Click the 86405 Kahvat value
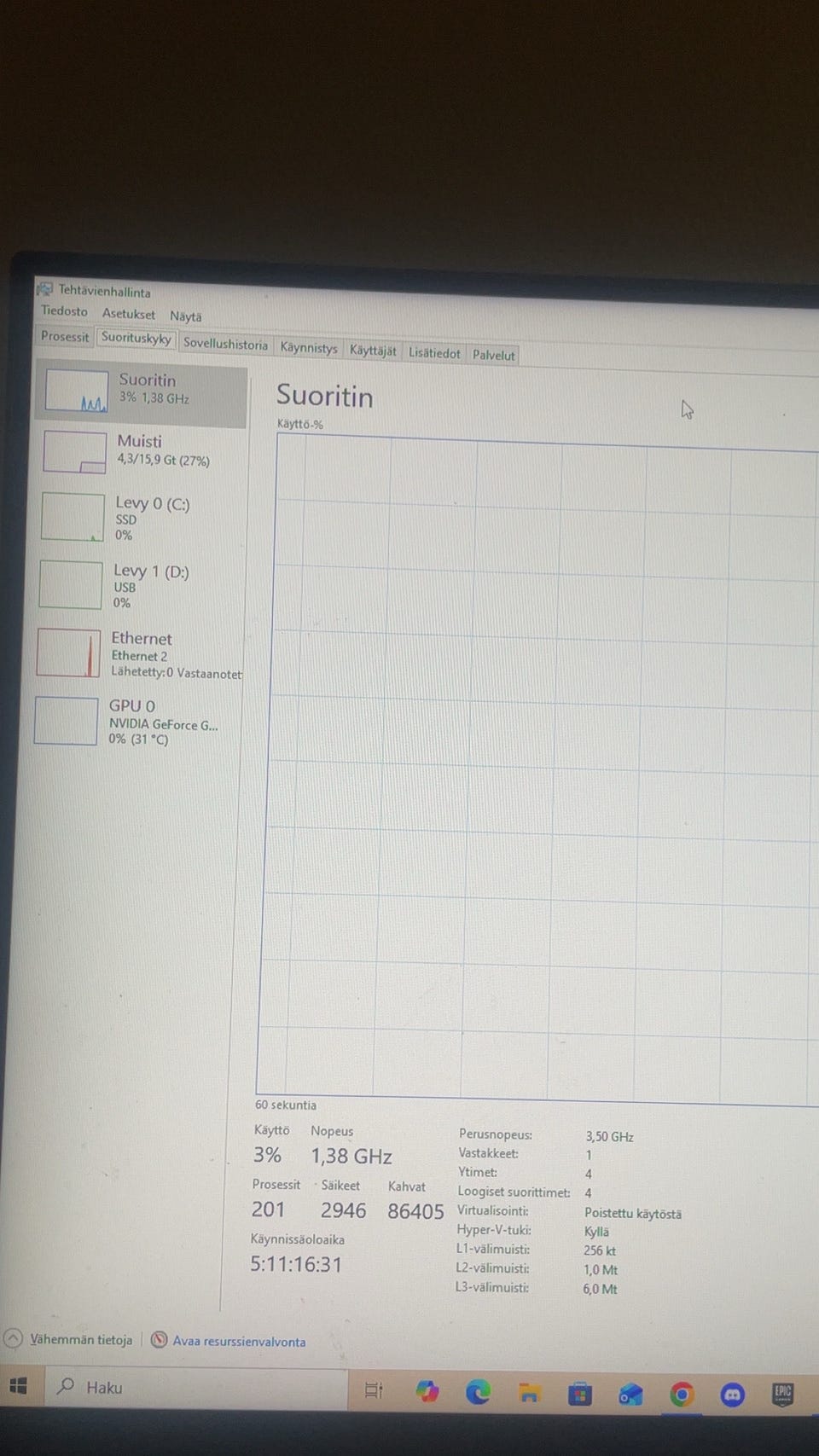This screenshot has width=819, height=1456. [x=415, y=1211]
